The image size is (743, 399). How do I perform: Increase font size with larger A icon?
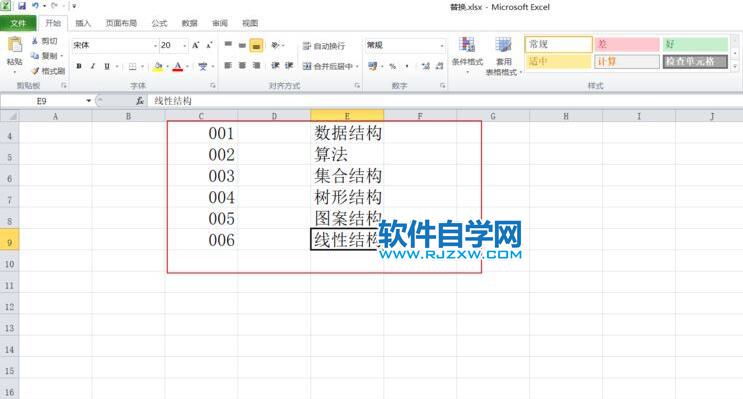[x=195, y=45]
